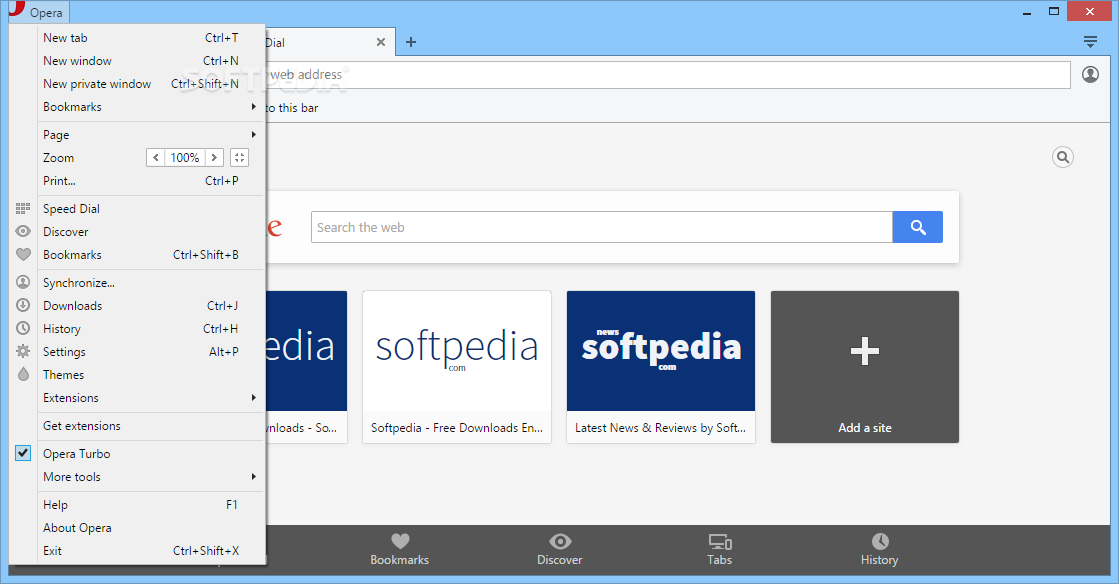Click the Opera logo menu button
This screenshot has width=1119, height=584.
point(39,12)
